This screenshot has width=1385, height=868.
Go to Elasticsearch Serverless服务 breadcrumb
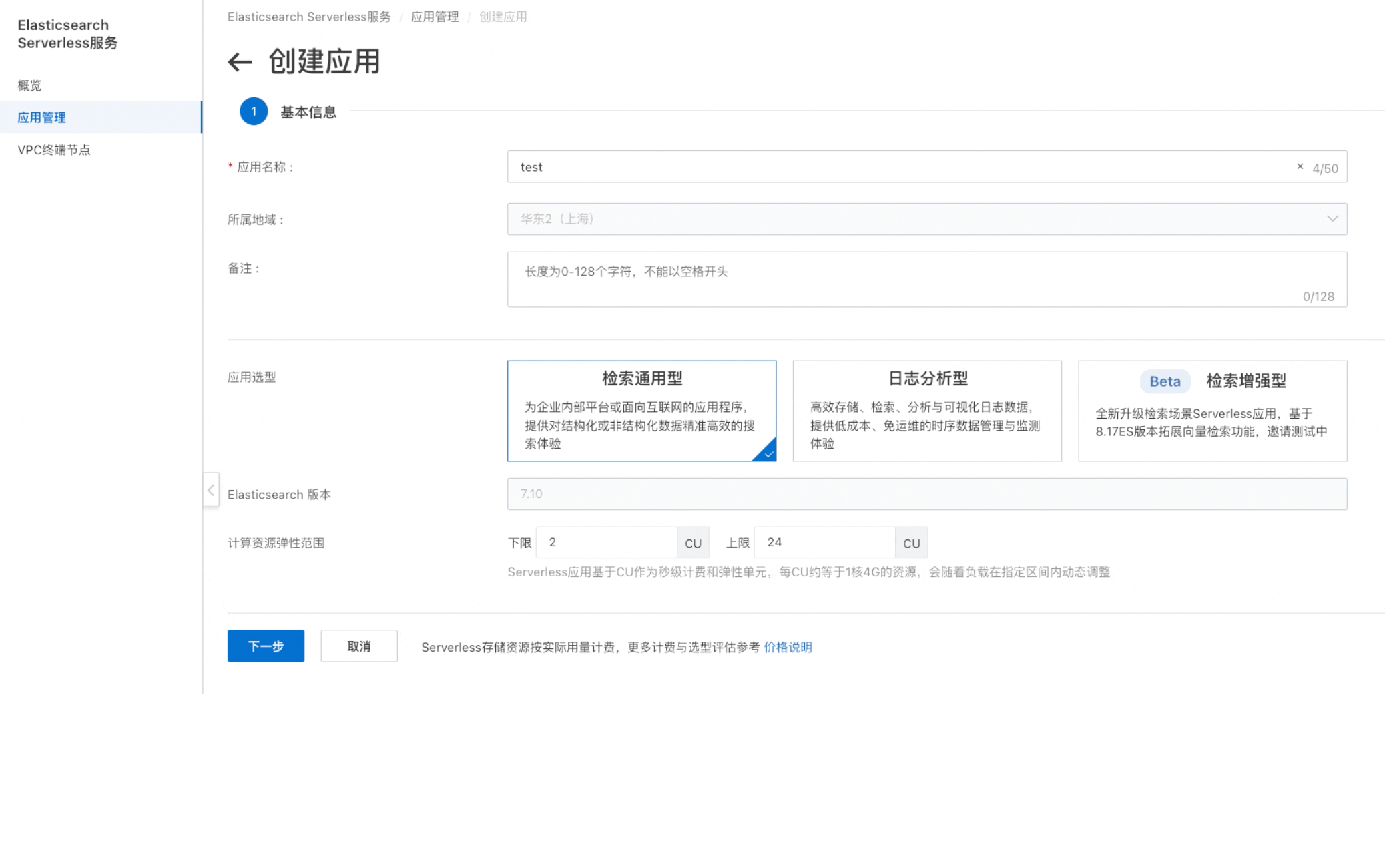pos(309,17)
